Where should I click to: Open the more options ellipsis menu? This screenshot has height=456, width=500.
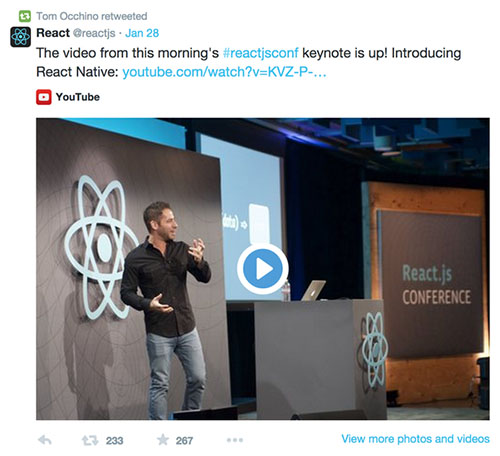235,440
